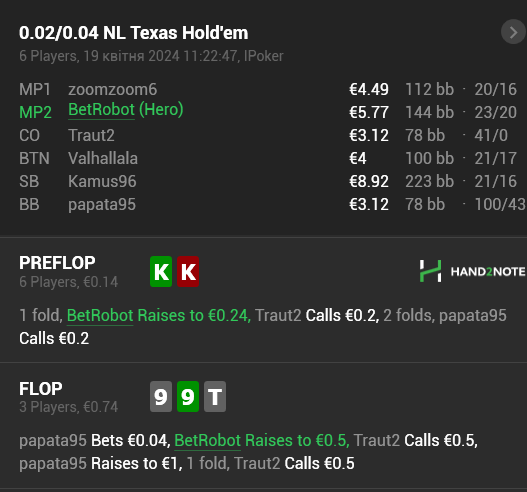Screen dimensions: 527x492
Task: Click the gray T flop card
Action: coord(215,397)
